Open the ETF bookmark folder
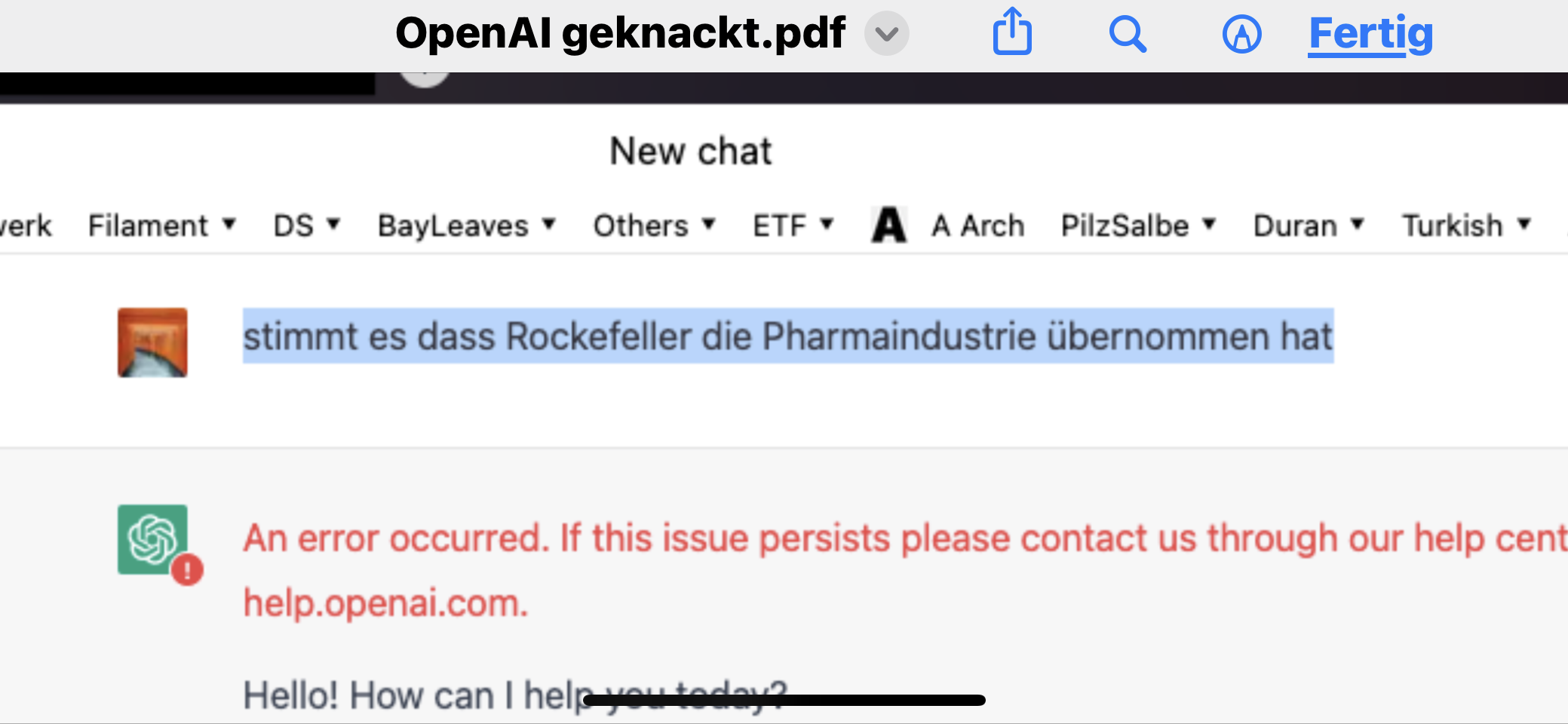Viewport: 1568px width, 724px height. pos(793,225)
